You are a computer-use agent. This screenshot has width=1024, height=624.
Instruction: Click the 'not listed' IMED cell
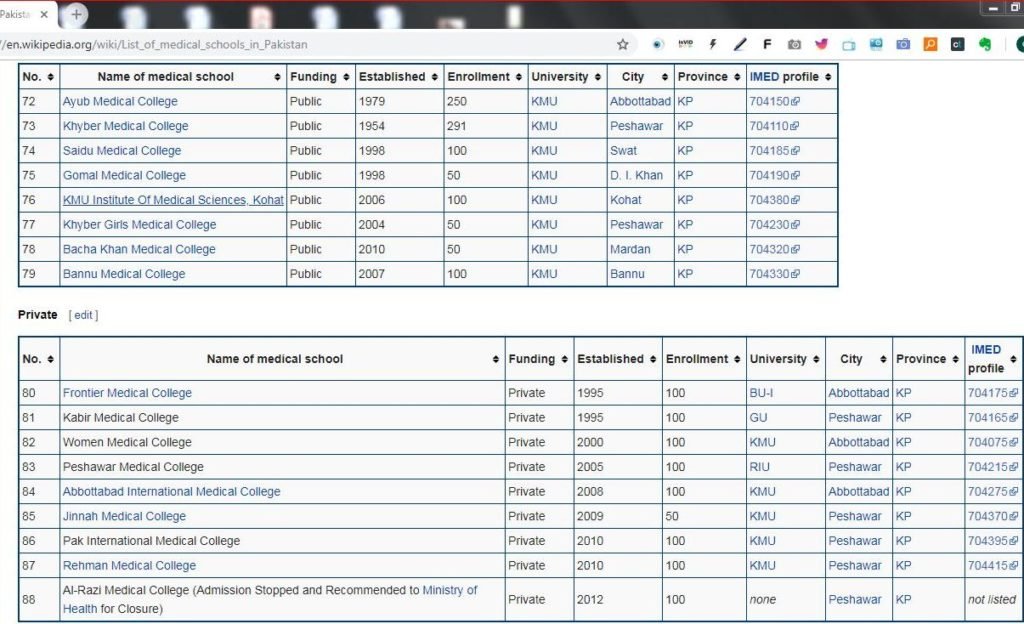pos(992,599)
